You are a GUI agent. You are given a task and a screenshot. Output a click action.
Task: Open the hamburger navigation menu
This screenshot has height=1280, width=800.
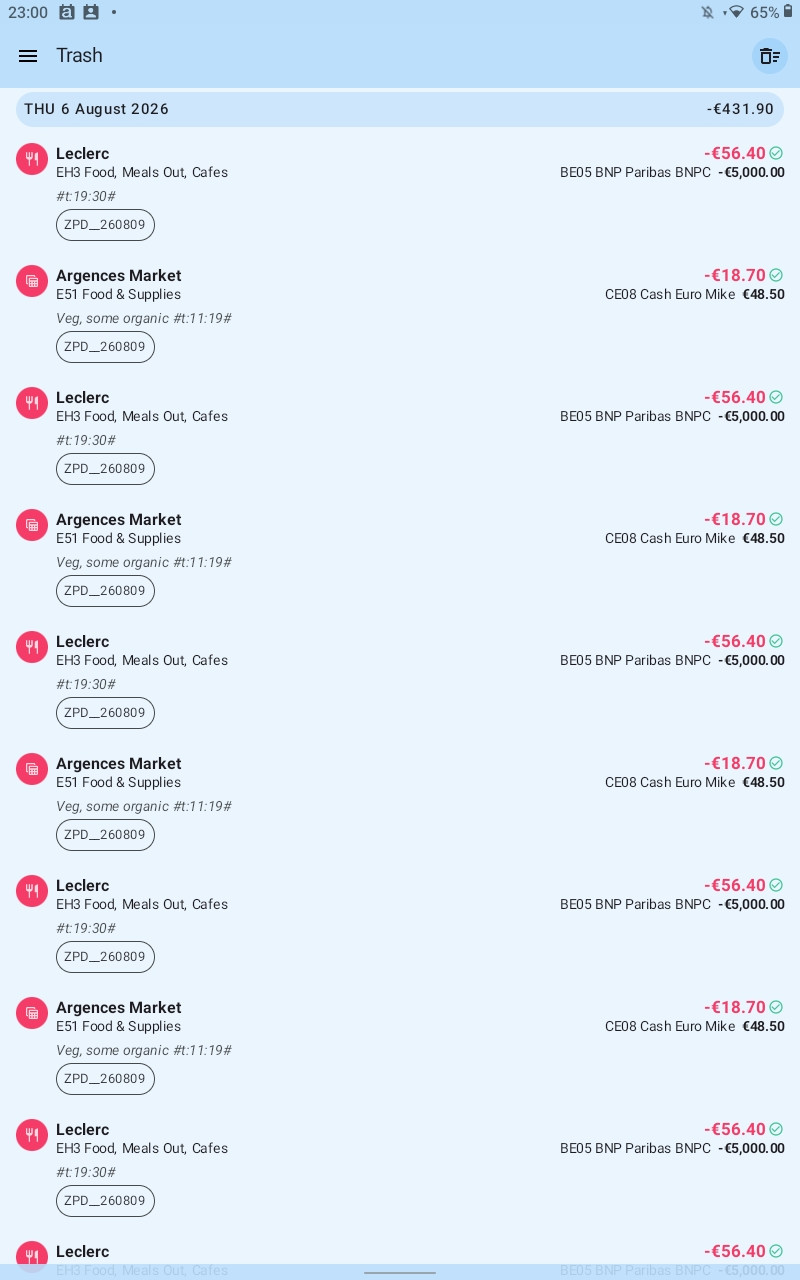coord(28,56)
